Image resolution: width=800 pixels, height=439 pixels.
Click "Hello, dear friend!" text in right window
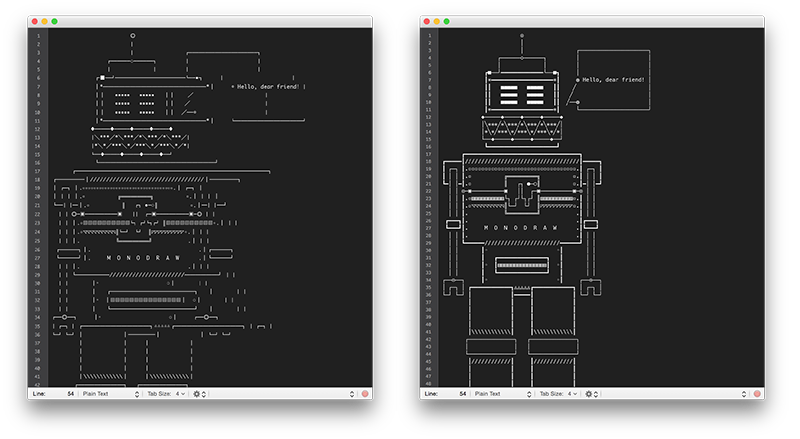(x=613, y=80)
